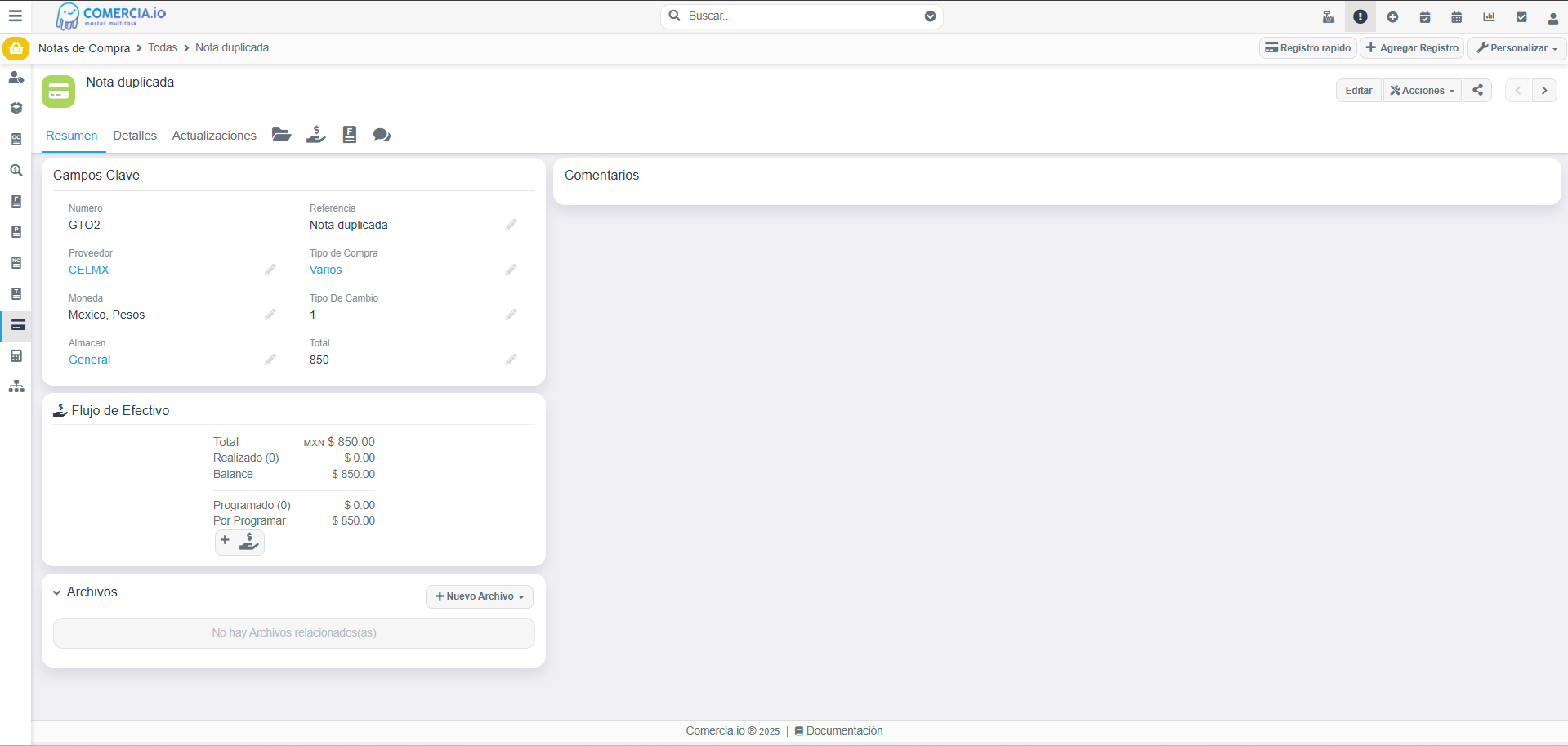The height and width of the screenshot is (746, 1568).
Task: Open the bar chart reports icon
Action: click(x=1489, y=17)
